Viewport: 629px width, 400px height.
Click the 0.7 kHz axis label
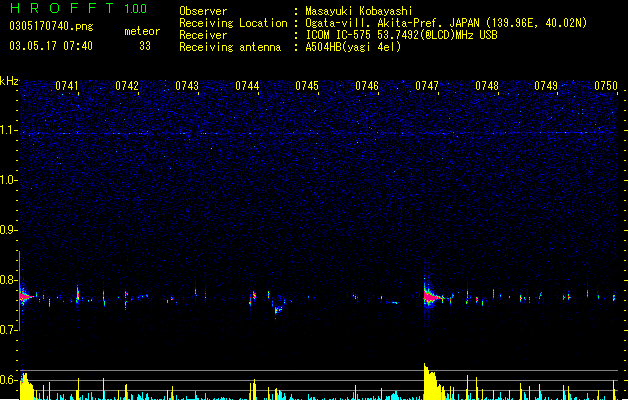(9, 330)
